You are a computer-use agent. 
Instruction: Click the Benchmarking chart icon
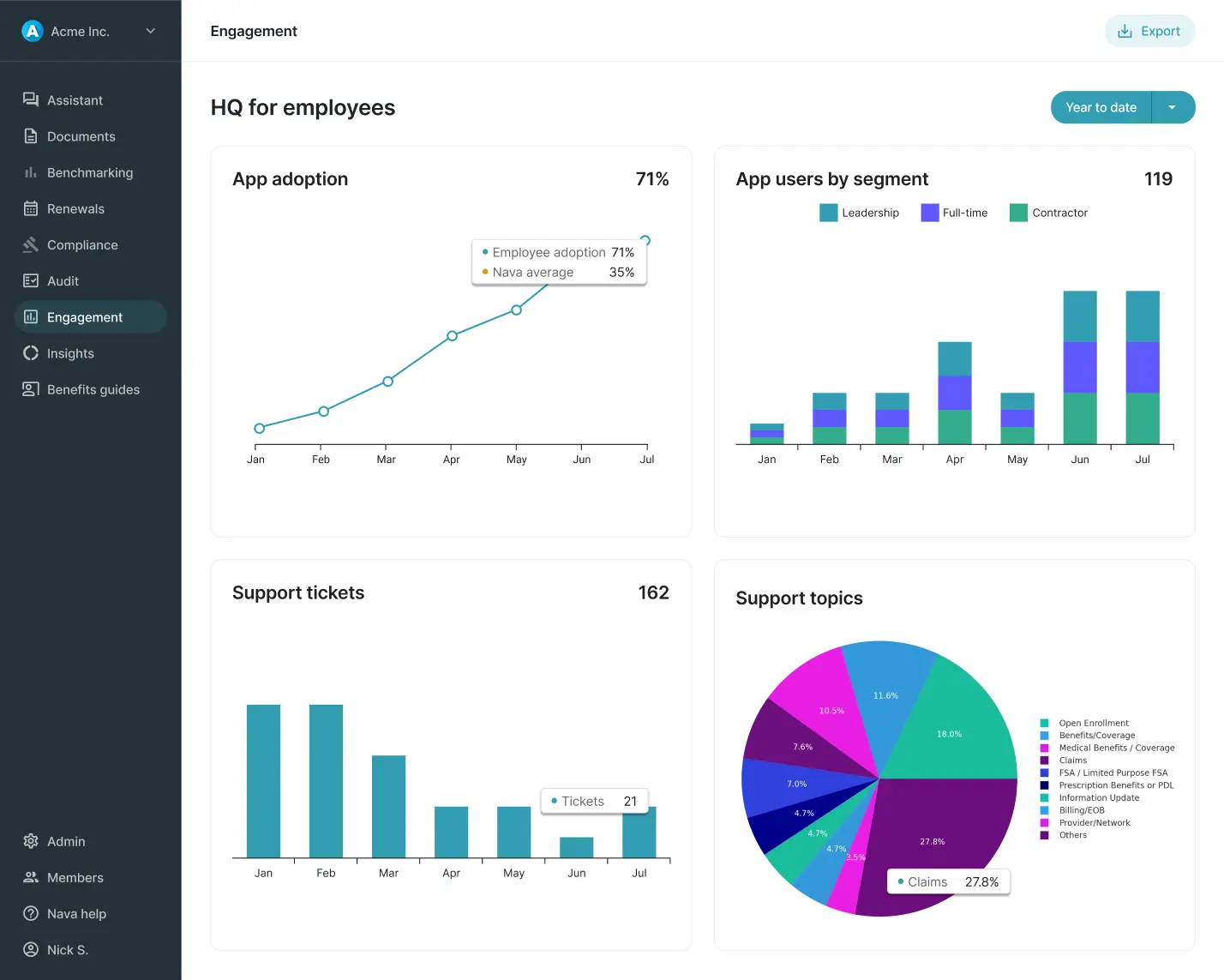tap(30, 171)
